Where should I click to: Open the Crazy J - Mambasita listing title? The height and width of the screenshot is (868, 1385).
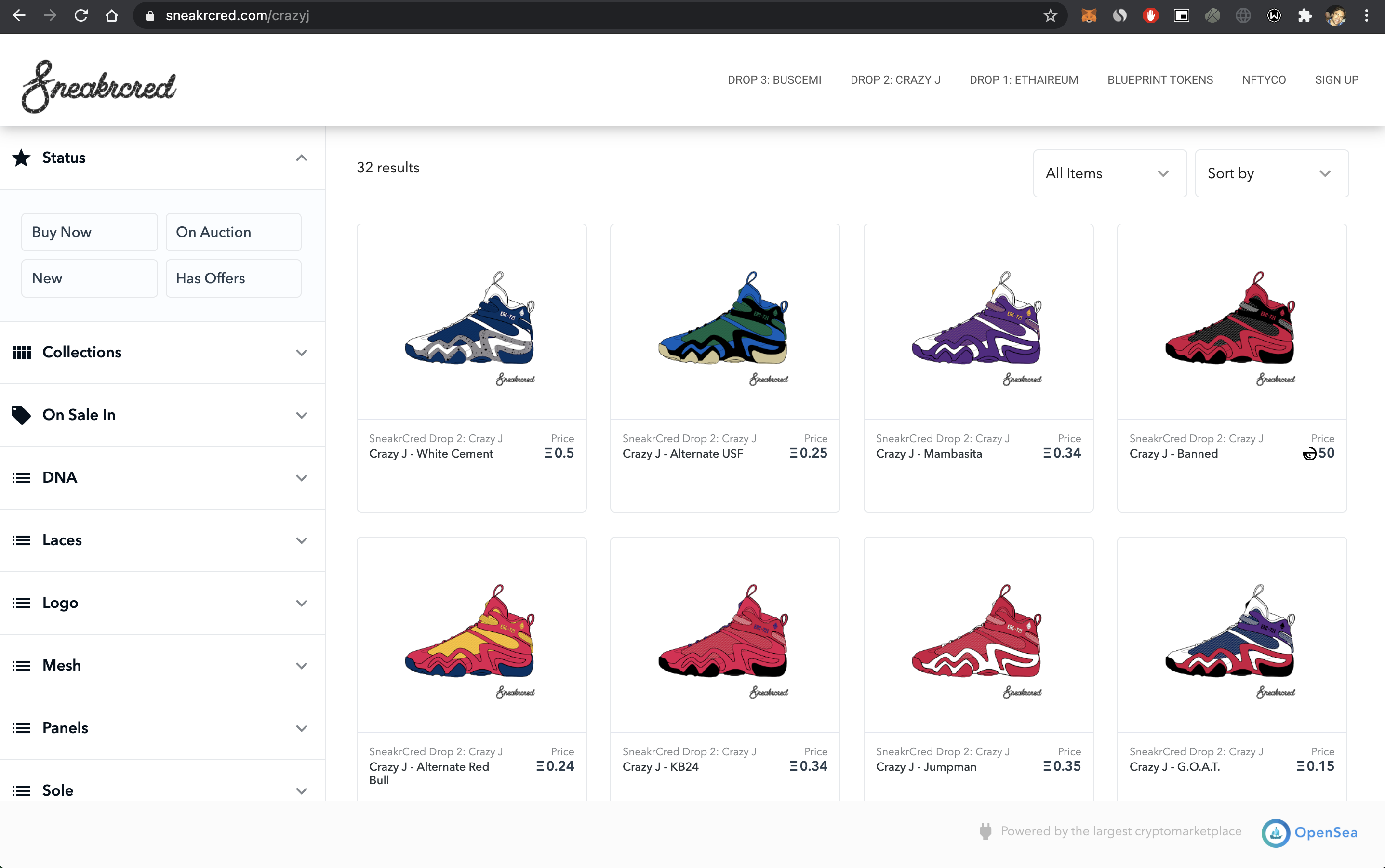pos(929,454)
